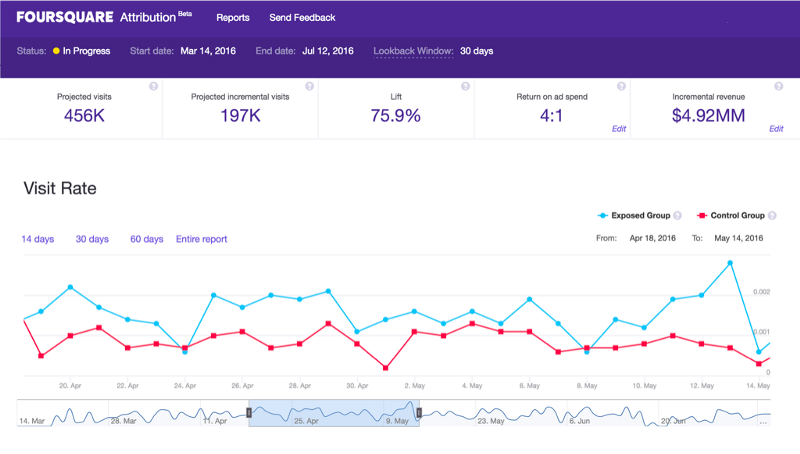Click the help icon on Return on ad spend card

pos(621,86)
